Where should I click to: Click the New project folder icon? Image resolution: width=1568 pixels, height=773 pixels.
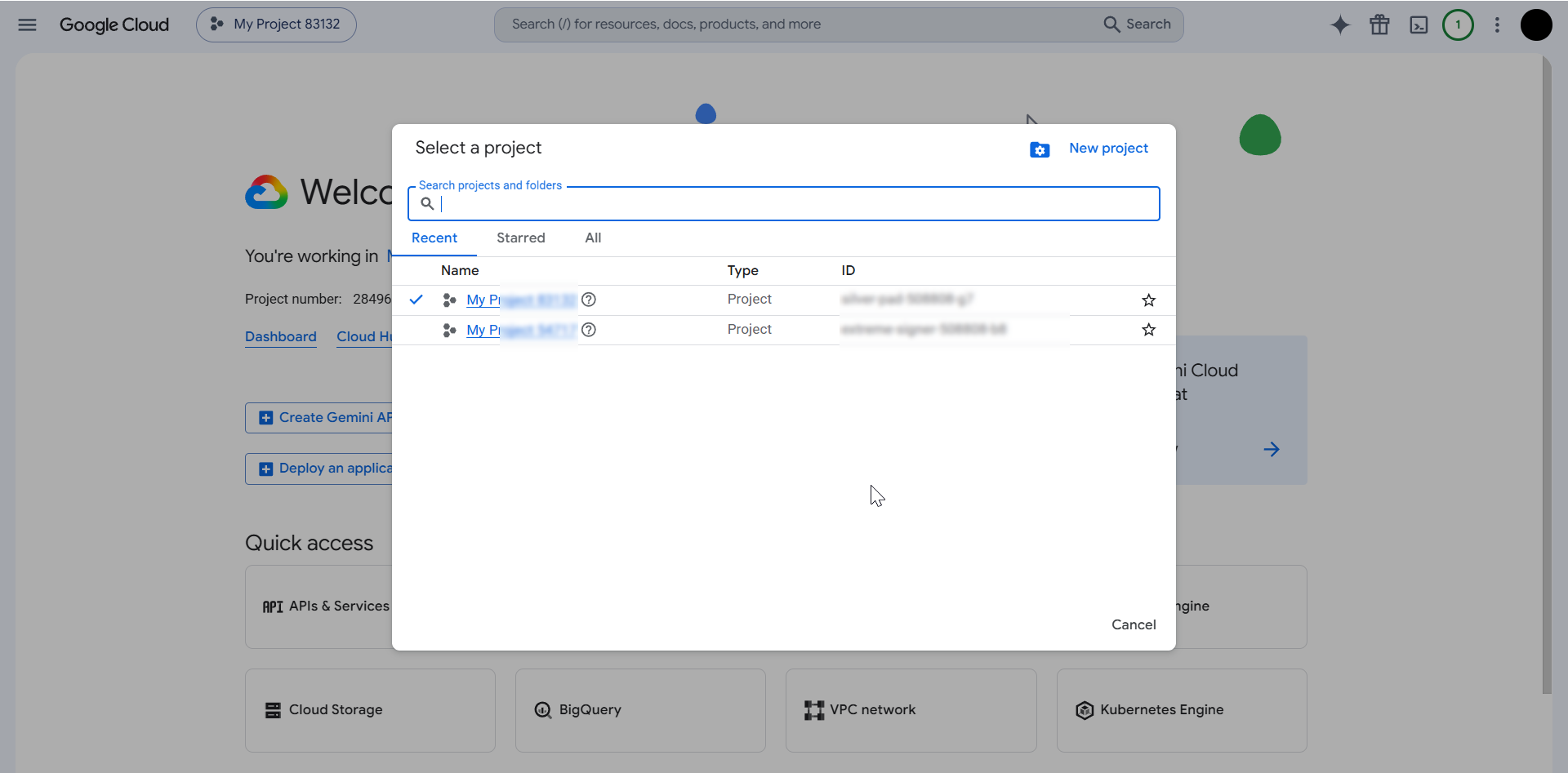(1040, 149)
